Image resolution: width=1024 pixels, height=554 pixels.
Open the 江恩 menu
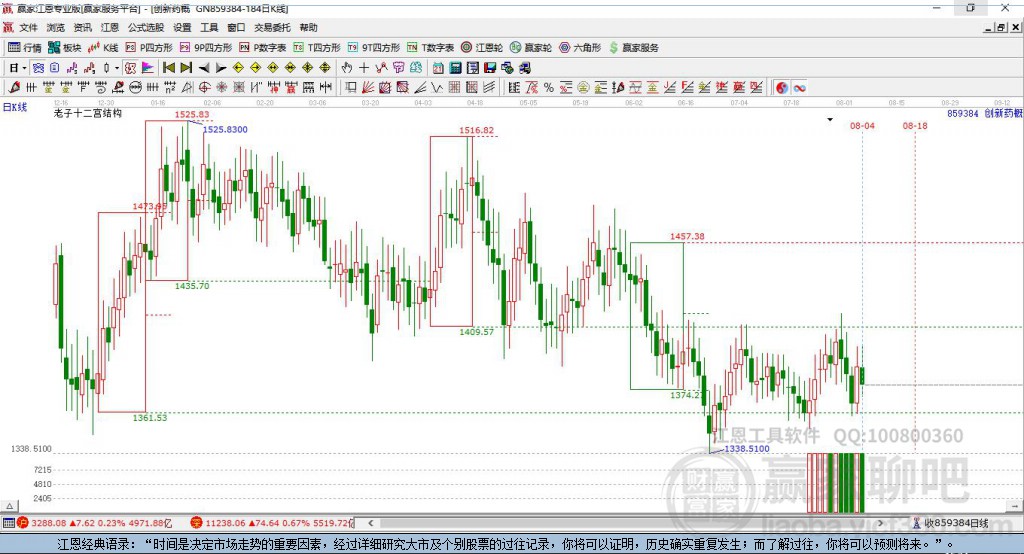click(x=110, y=27)
